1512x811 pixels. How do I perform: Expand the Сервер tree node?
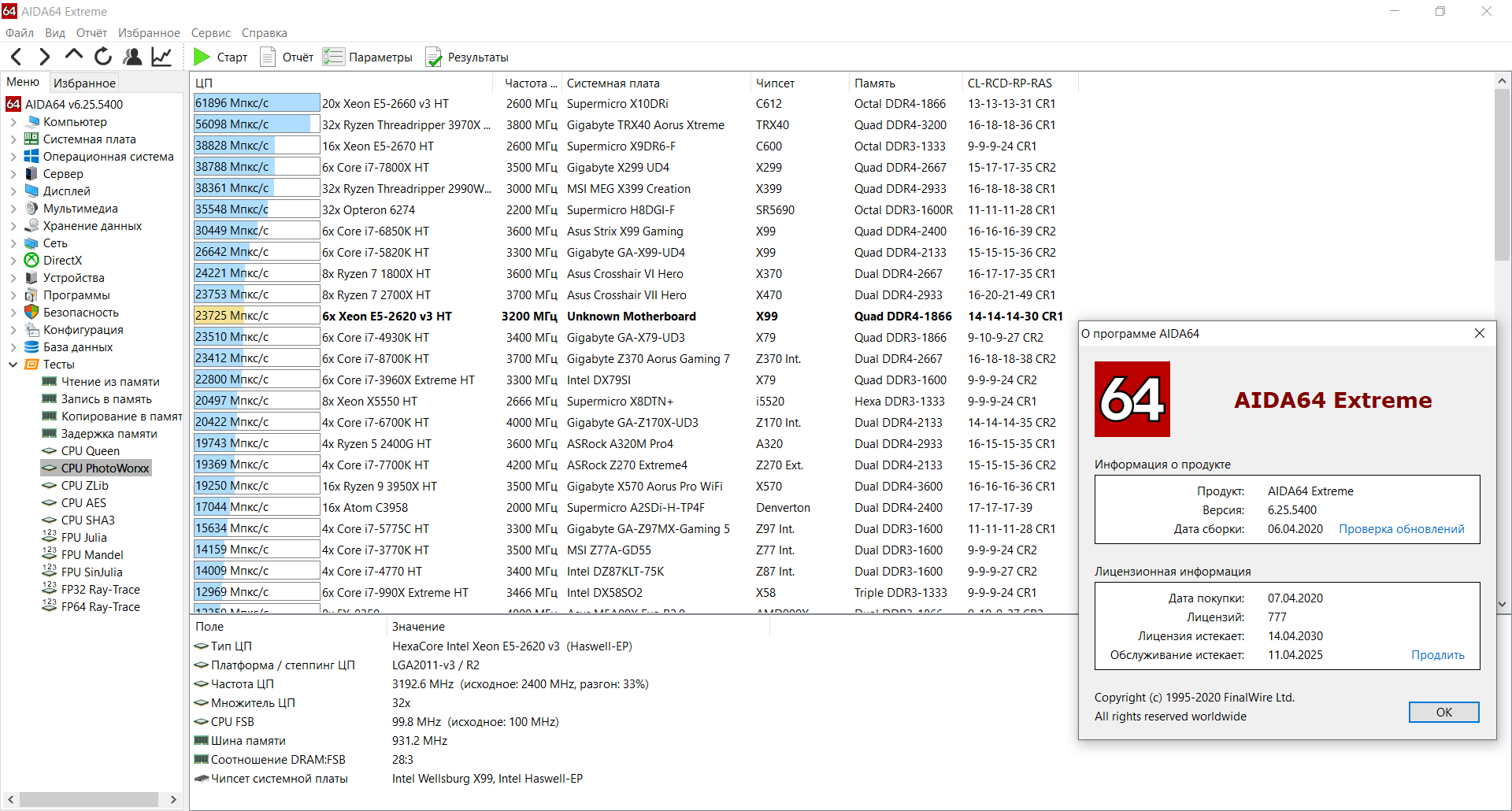(x=13, y=174)
